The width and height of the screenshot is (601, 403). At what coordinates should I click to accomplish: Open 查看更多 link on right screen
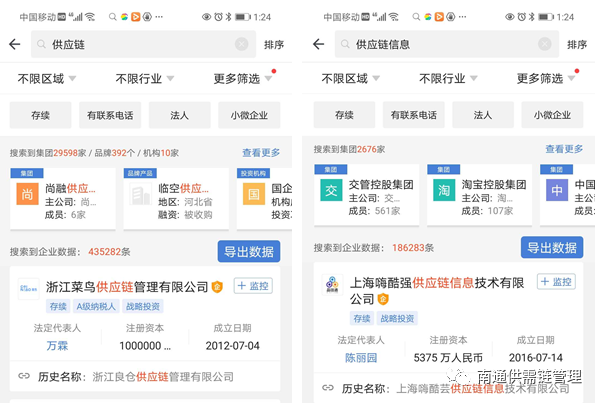564,149
